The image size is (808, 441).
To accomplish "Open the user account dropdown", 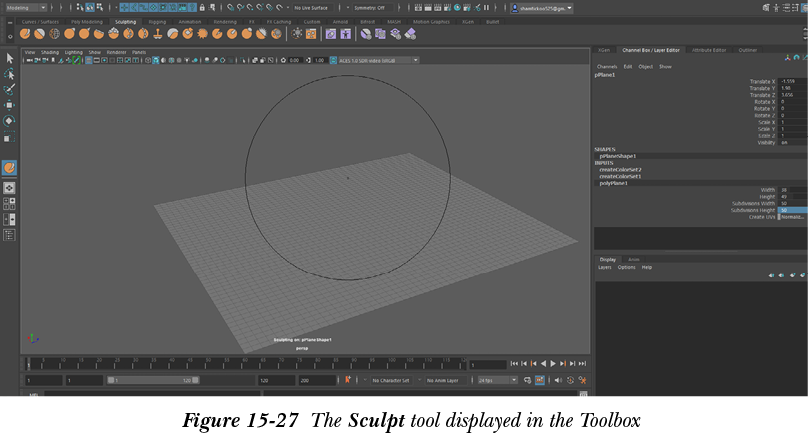I will pos(547,7).
